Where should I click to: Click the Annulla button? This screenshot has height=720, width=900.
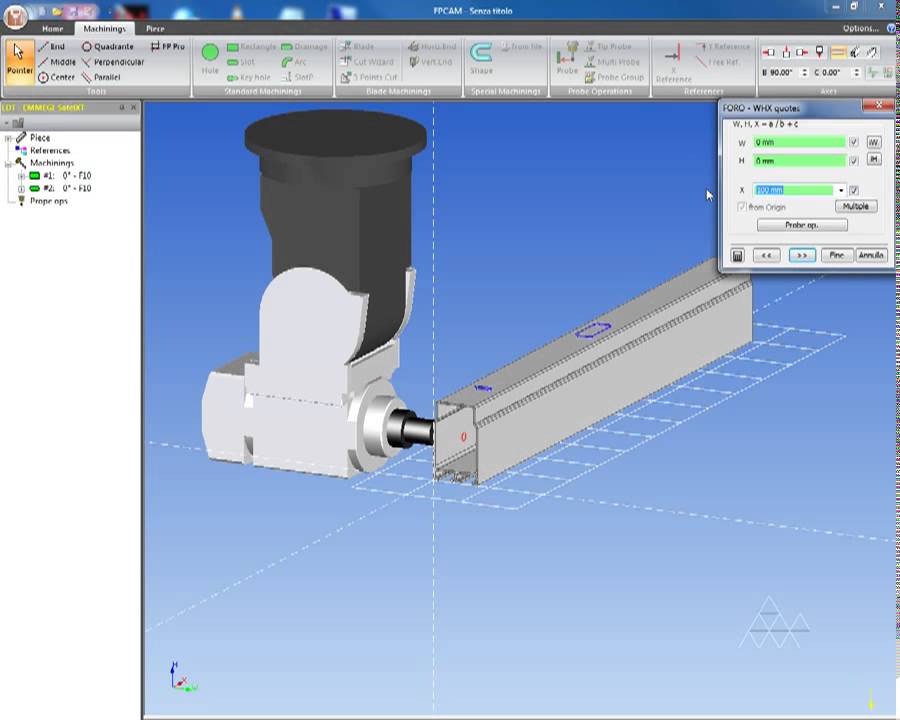tap(871, 256)
